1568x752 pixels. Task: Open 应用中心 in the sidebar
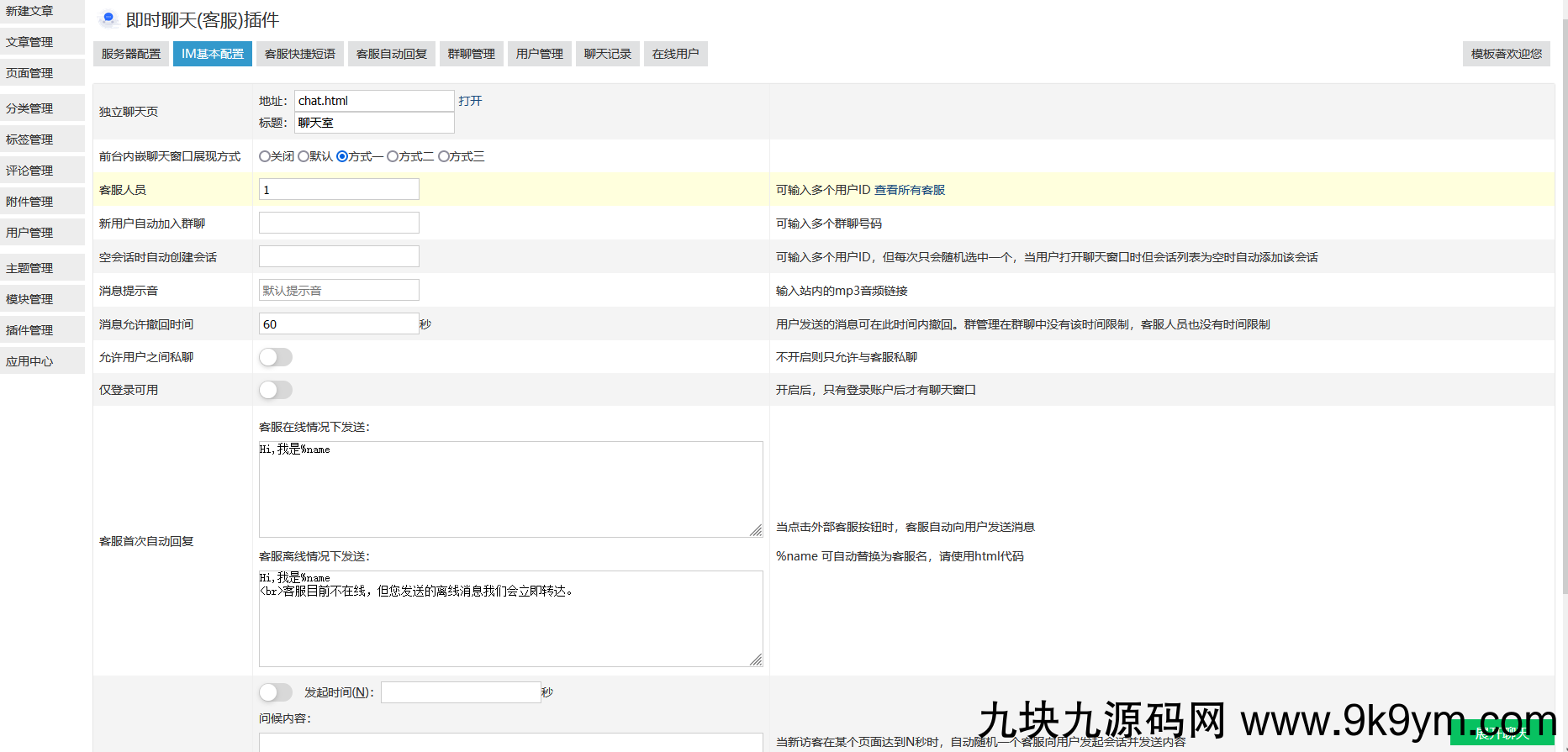(x=30, y=361)
